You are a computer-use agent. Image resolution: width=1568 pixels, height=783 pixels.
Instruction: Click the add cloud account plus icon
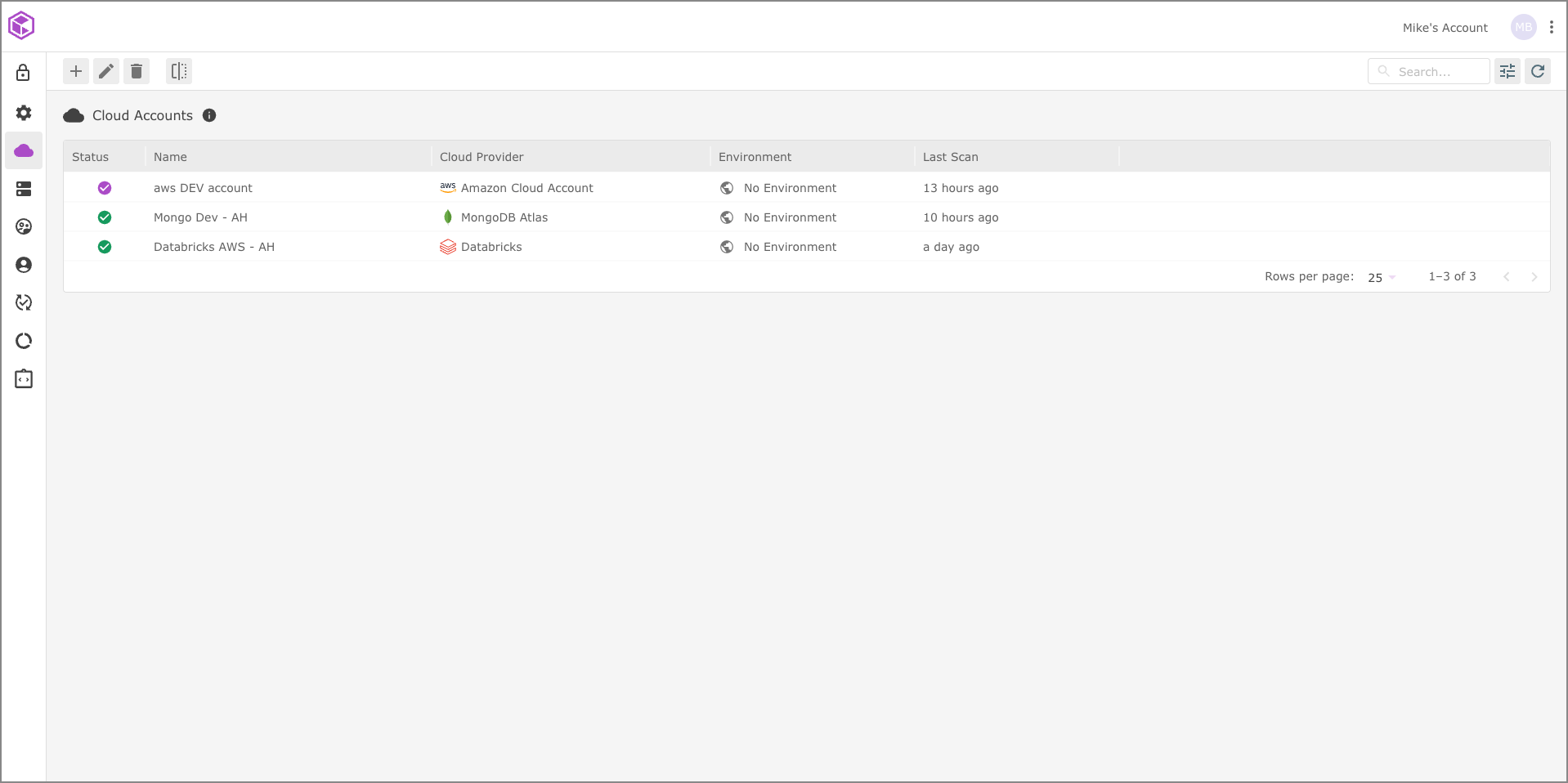coord(76,71)
